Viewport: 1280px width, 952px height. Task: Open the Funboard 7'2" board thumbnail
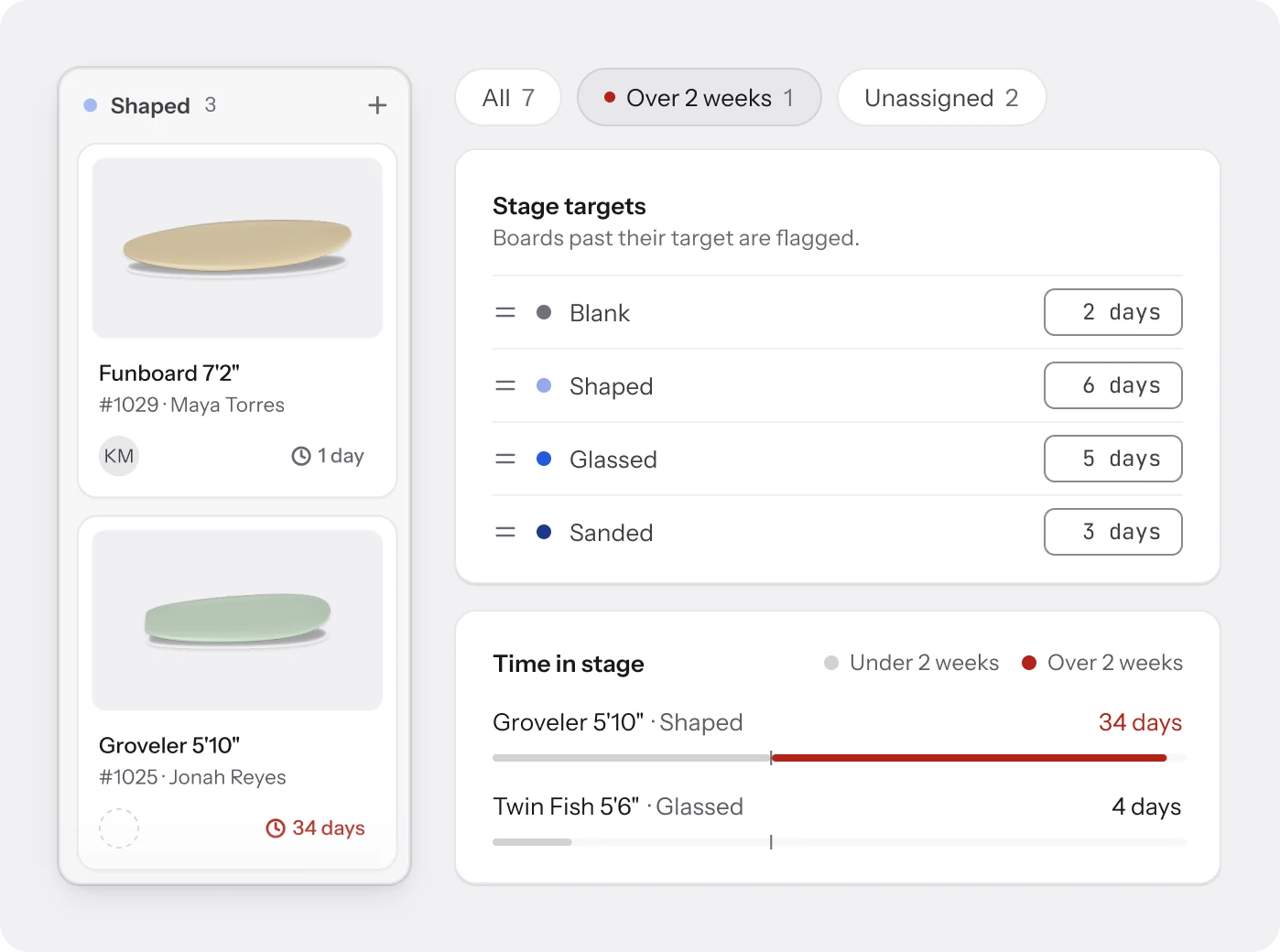point(237,248)
